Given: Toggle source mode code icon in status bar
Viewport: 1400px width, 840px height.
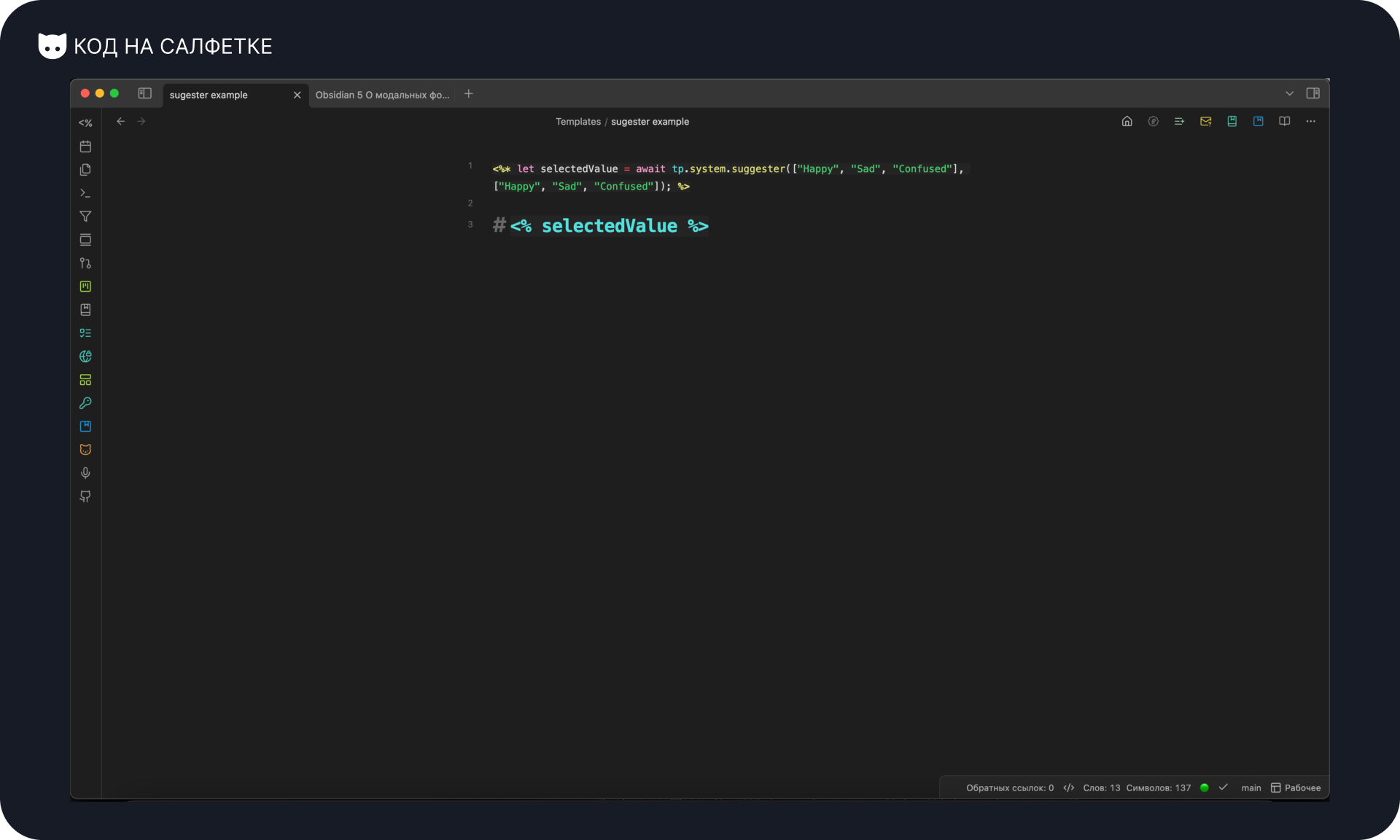Looking at the screenshot, I should tap(1069, 788).
